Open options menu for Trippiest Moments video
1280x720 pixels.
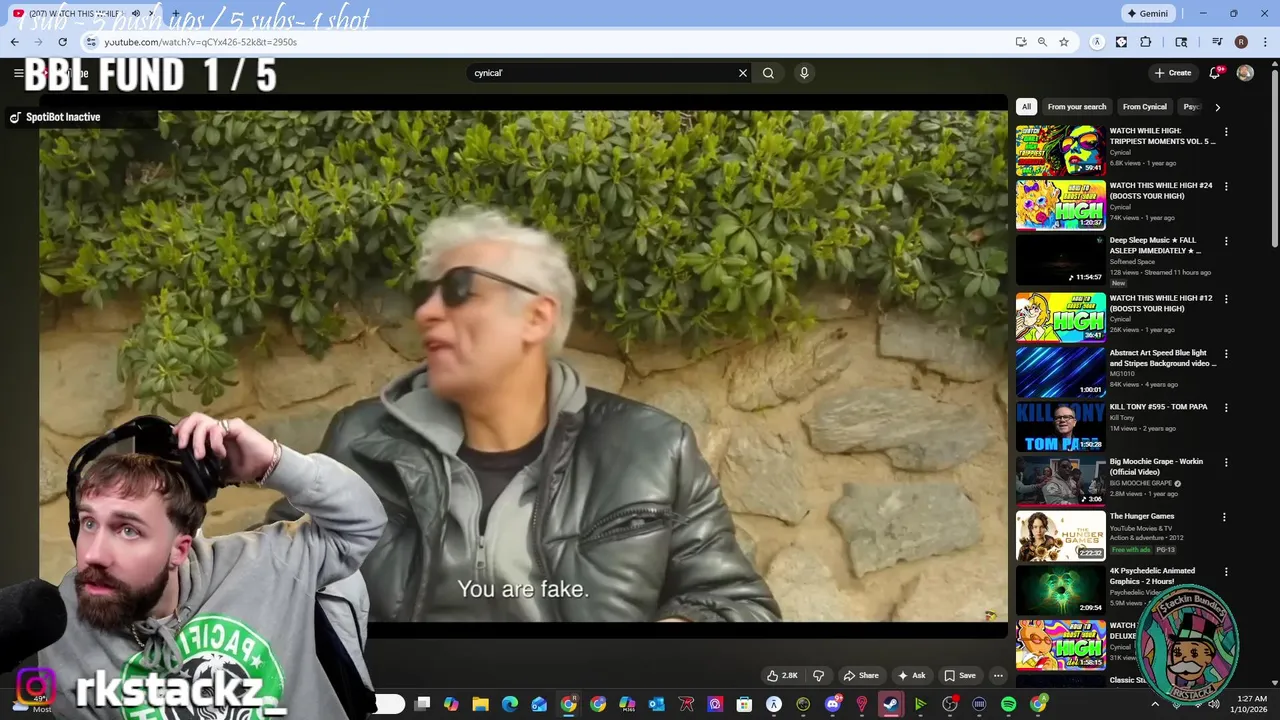[x=1226, y=132]
